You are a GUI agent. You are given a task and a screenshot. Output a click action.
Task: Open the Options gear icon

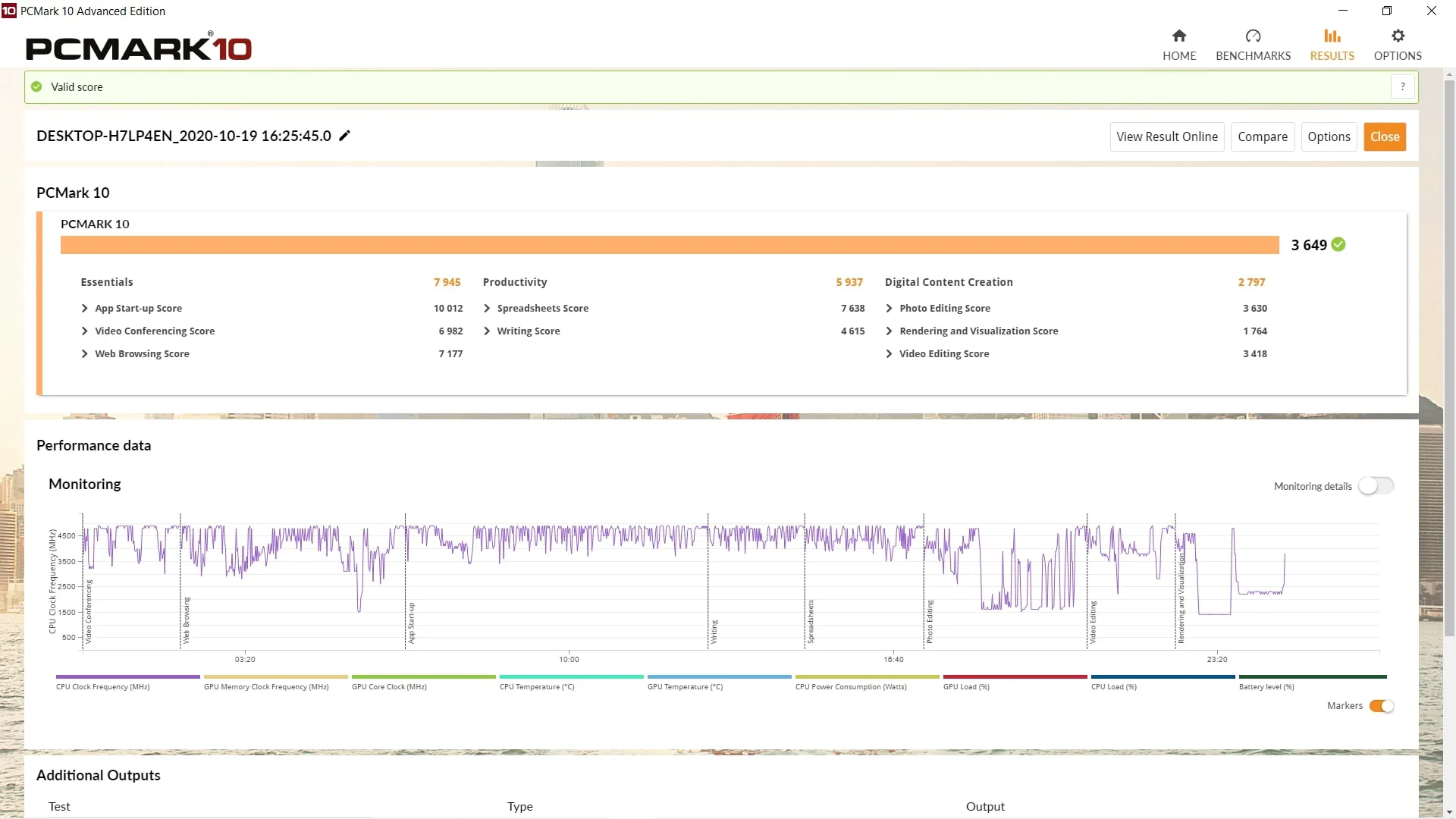pos(1398,36)
